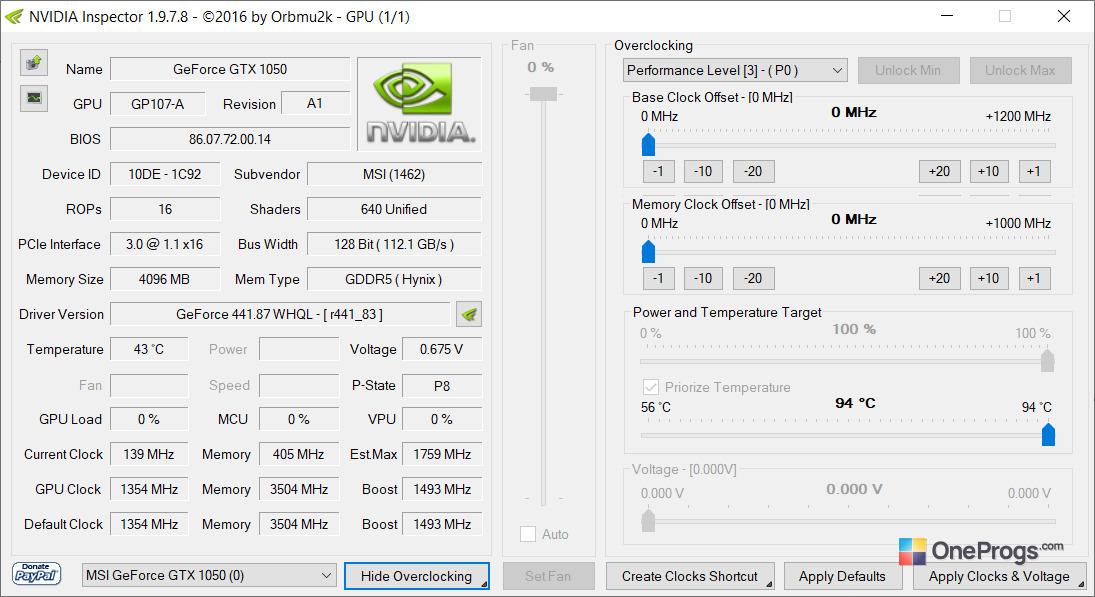
Task: Open the sensor monitoring graph icon
Action: (x=34, y=98)
